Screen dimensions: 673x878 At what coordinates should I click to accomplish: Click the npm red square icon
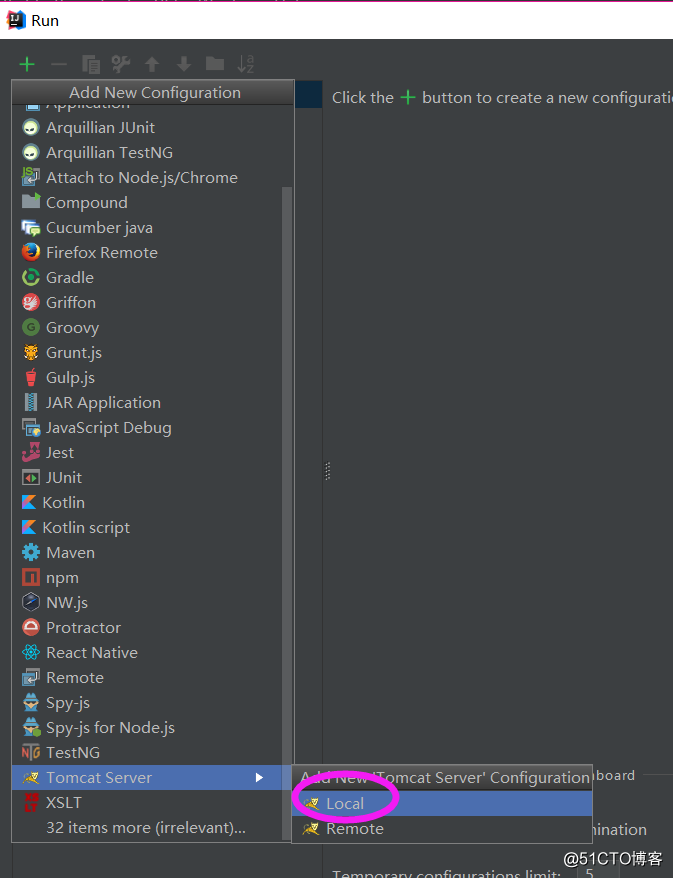[x=31, y=577]
